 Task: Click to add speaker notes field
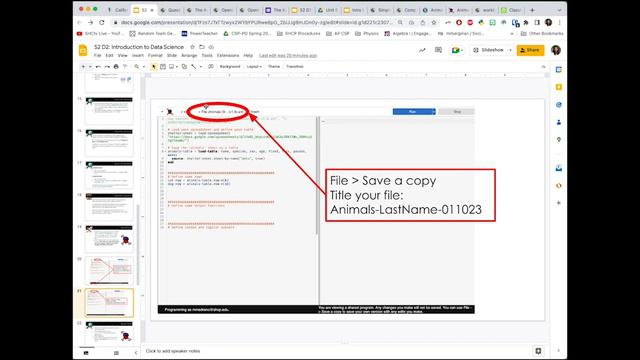tap(173, 351)
